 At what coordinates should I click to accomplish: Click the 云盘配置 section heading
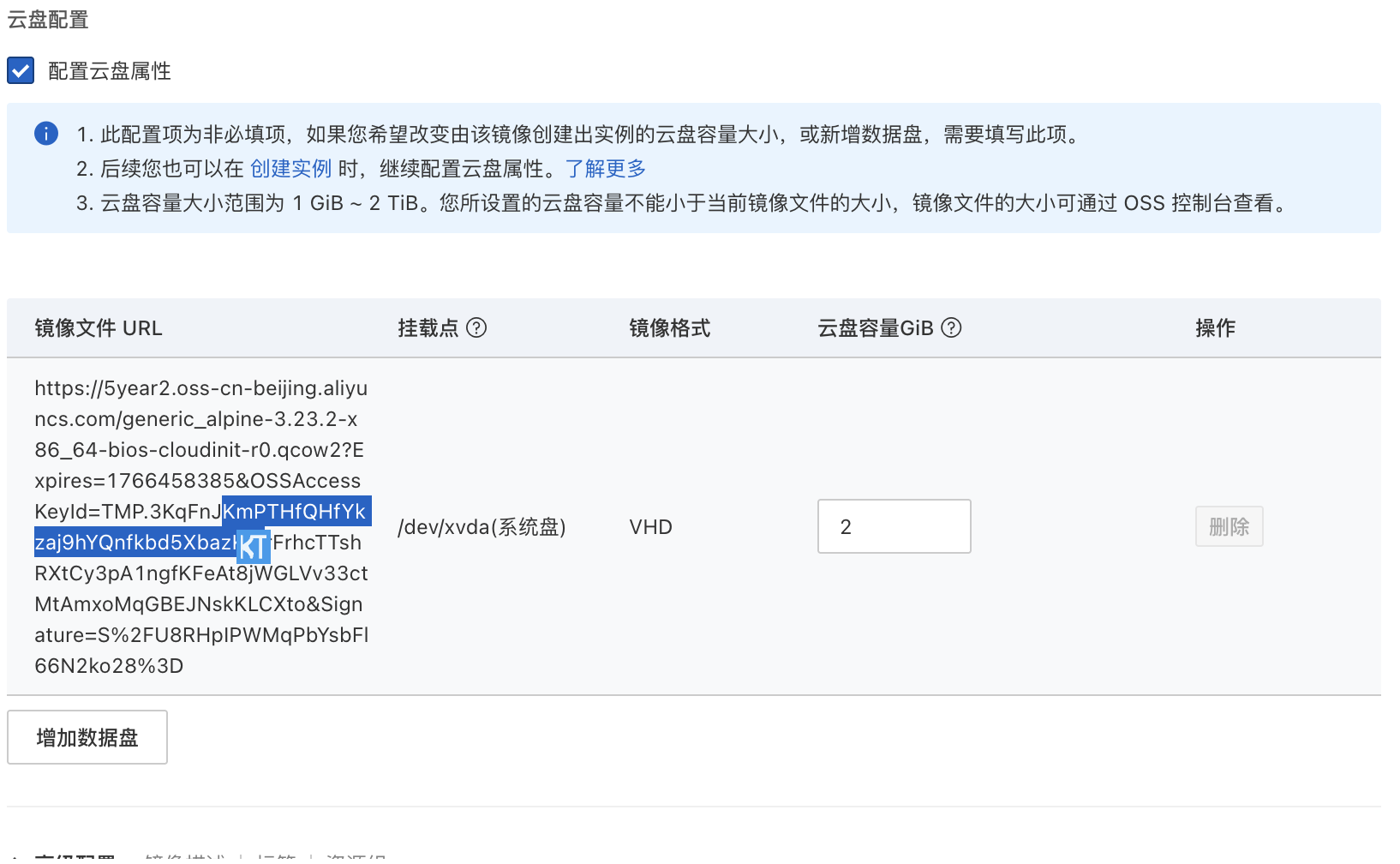tap(48, 20)
